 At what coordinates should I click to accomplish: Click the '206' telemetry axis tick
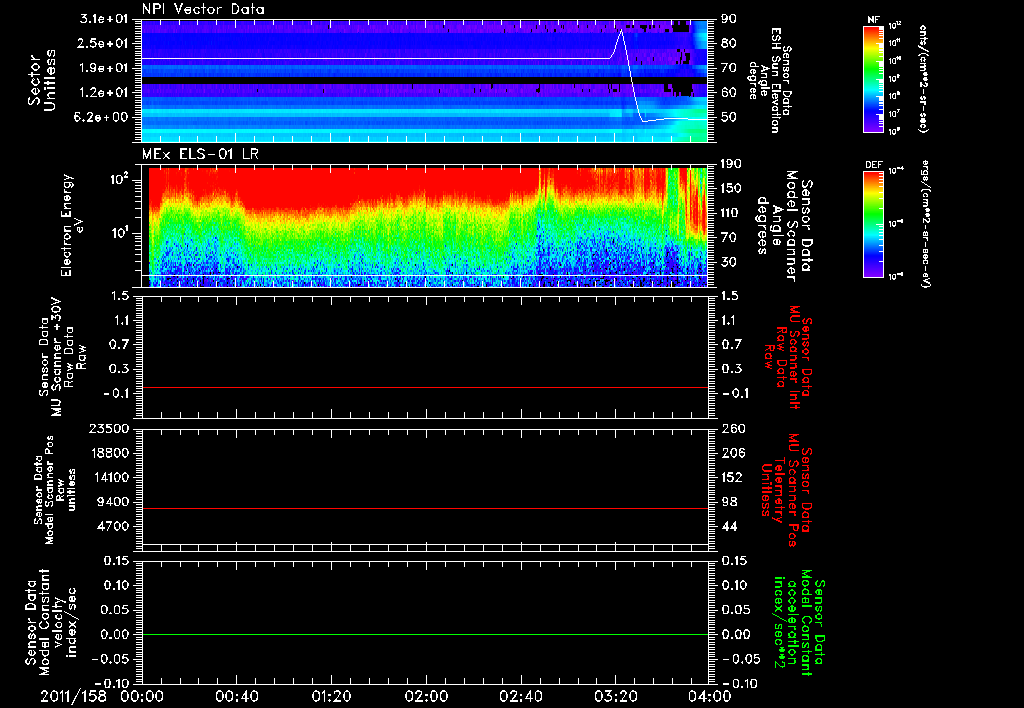pyautogui.click(x=732, y=453)
